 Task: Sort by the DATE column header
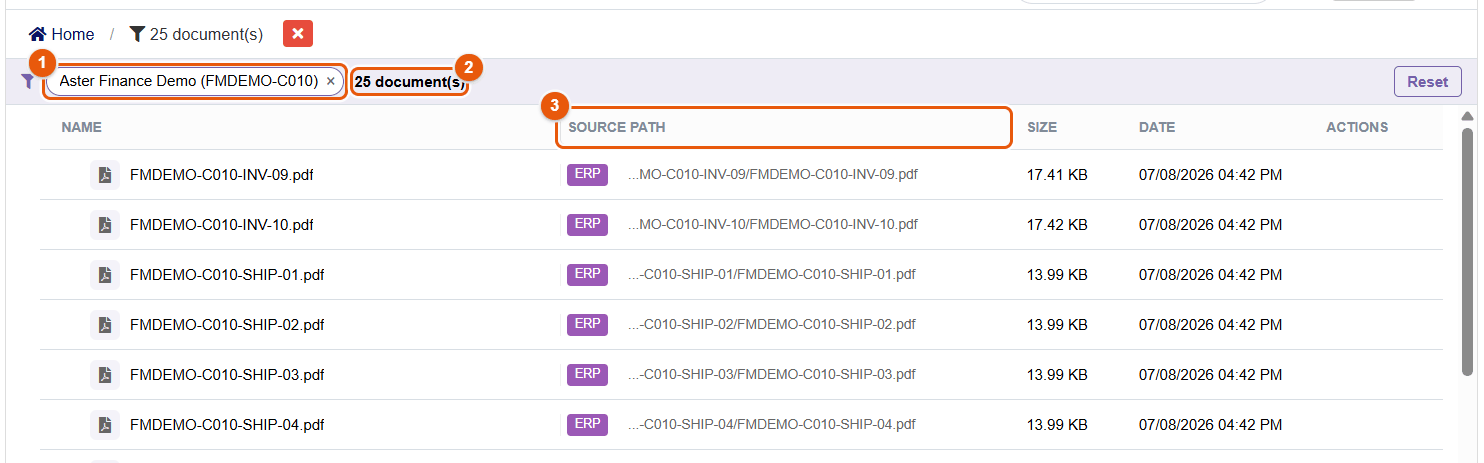coord(1157,128)
